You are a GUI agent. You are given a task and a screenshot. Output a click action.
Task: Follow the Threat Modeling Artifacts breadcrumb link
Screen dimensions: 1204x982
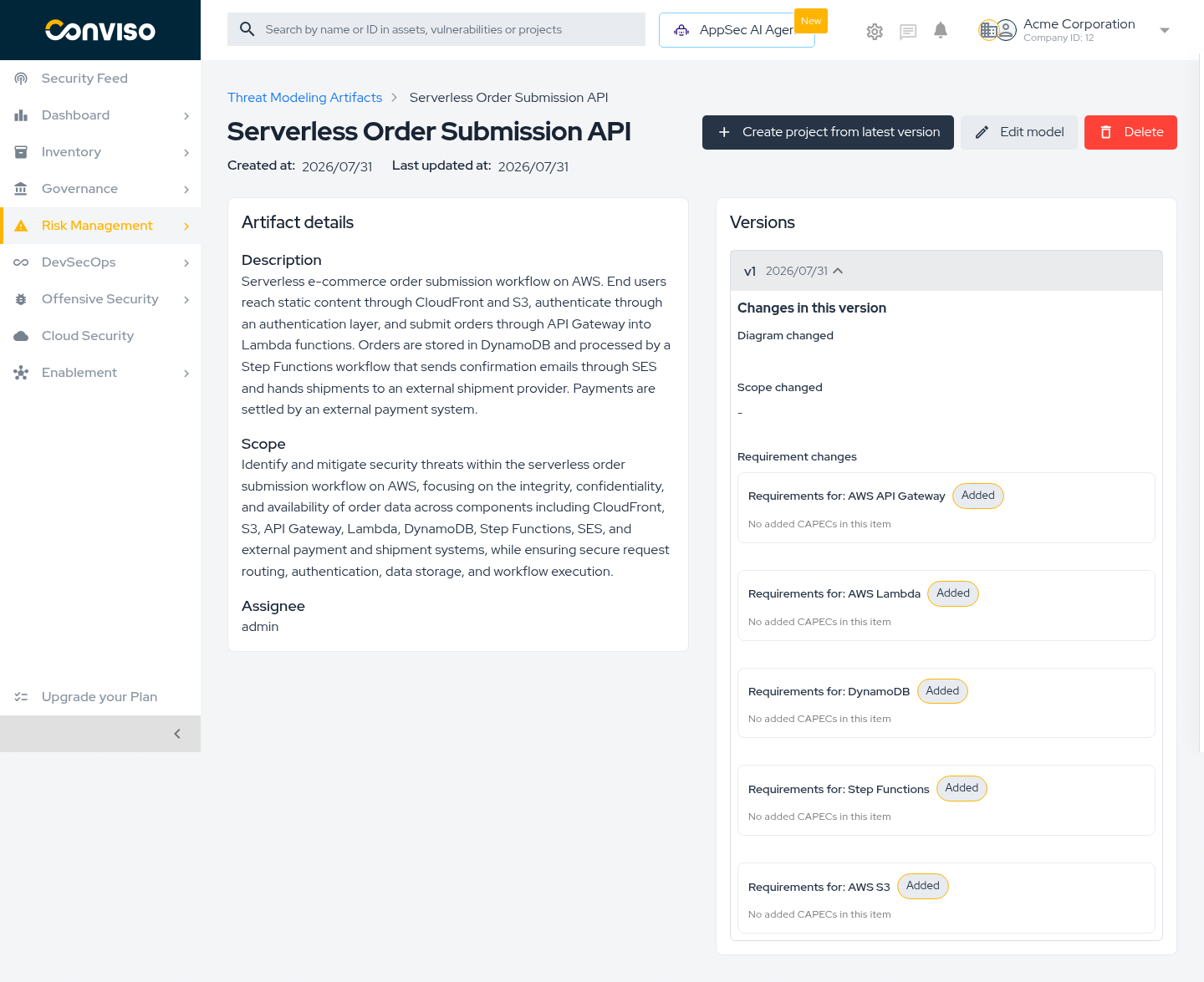[x=304, y=98]
